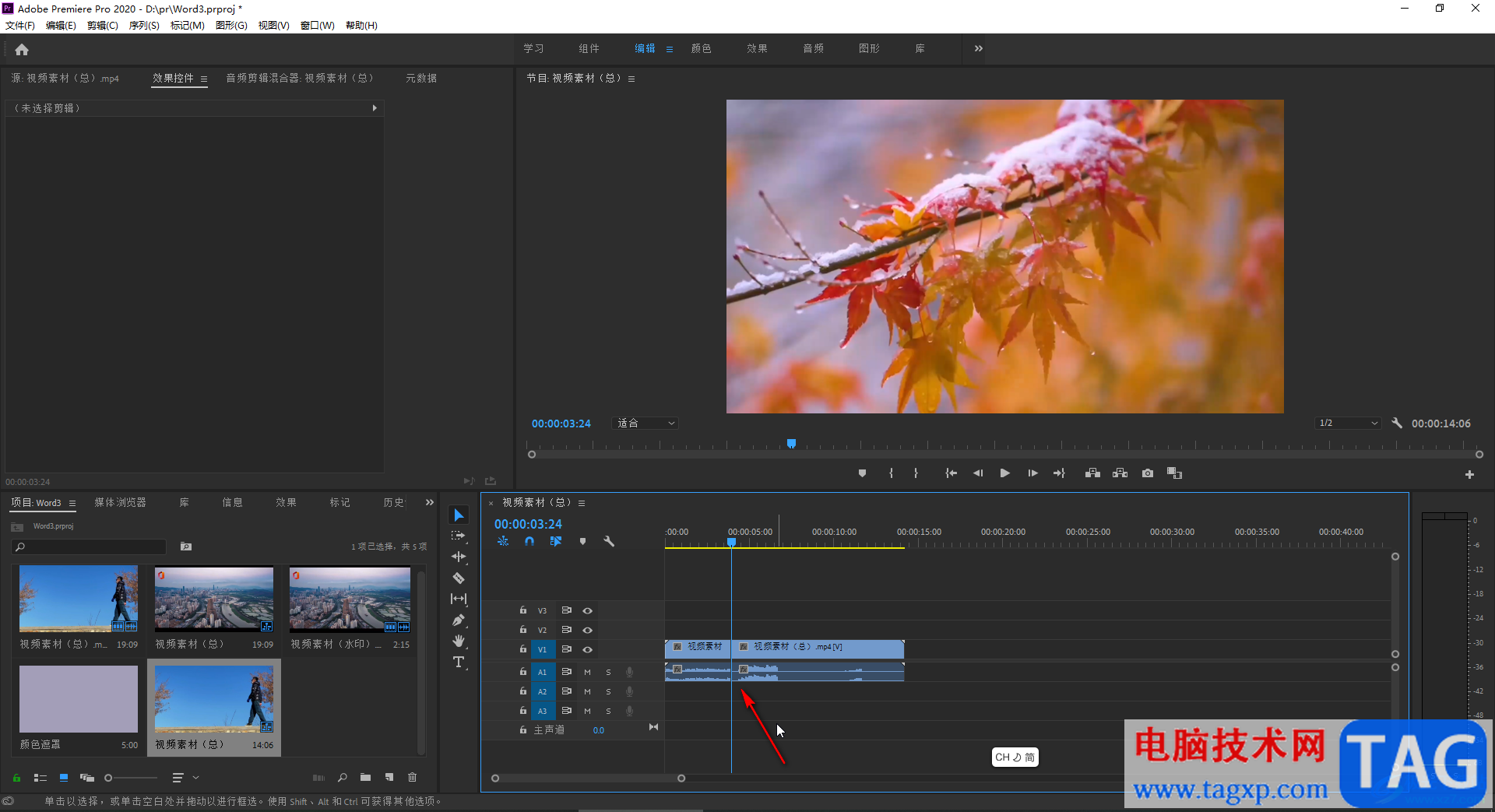The height and width of the screenshot is (812, 1495).
Task: Open timeline wrench display settings
Action: 609,541
